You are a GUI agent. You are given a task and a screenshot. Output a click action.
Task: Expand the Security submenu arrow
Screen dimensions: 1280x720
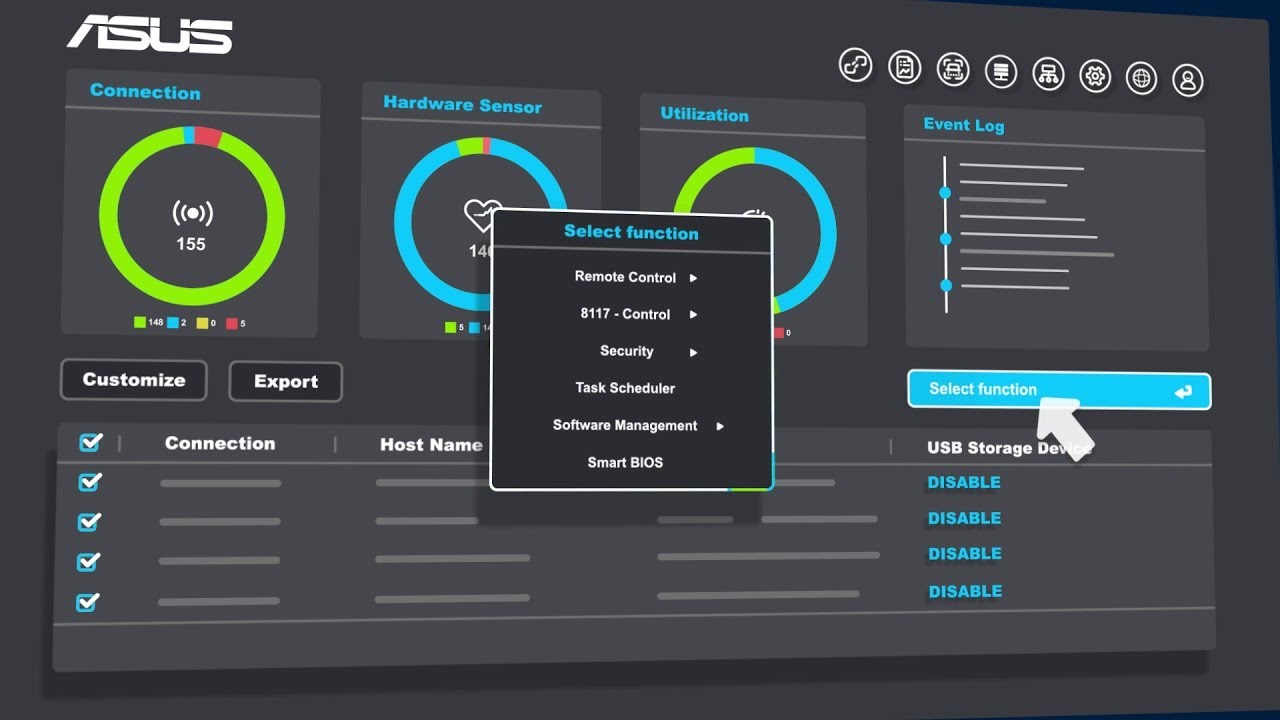pos(693,352)
